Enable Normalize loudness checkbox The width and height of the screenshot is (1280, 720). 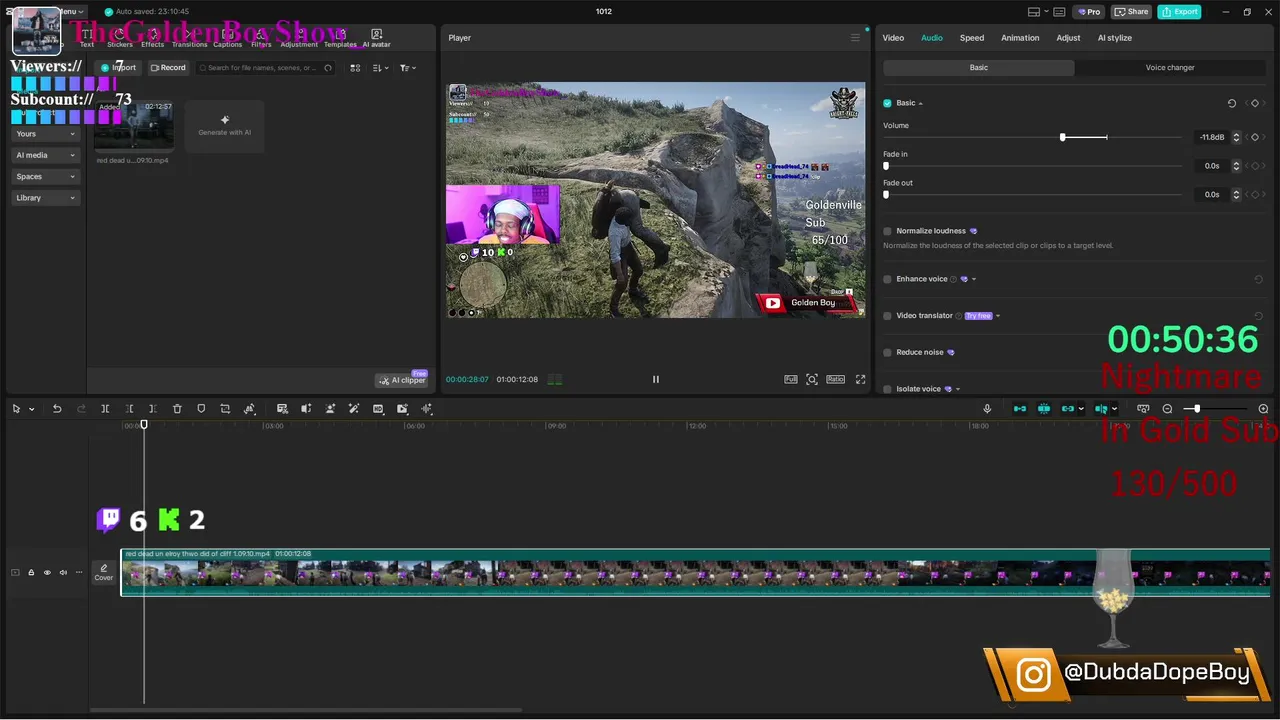tap(887, 231)
